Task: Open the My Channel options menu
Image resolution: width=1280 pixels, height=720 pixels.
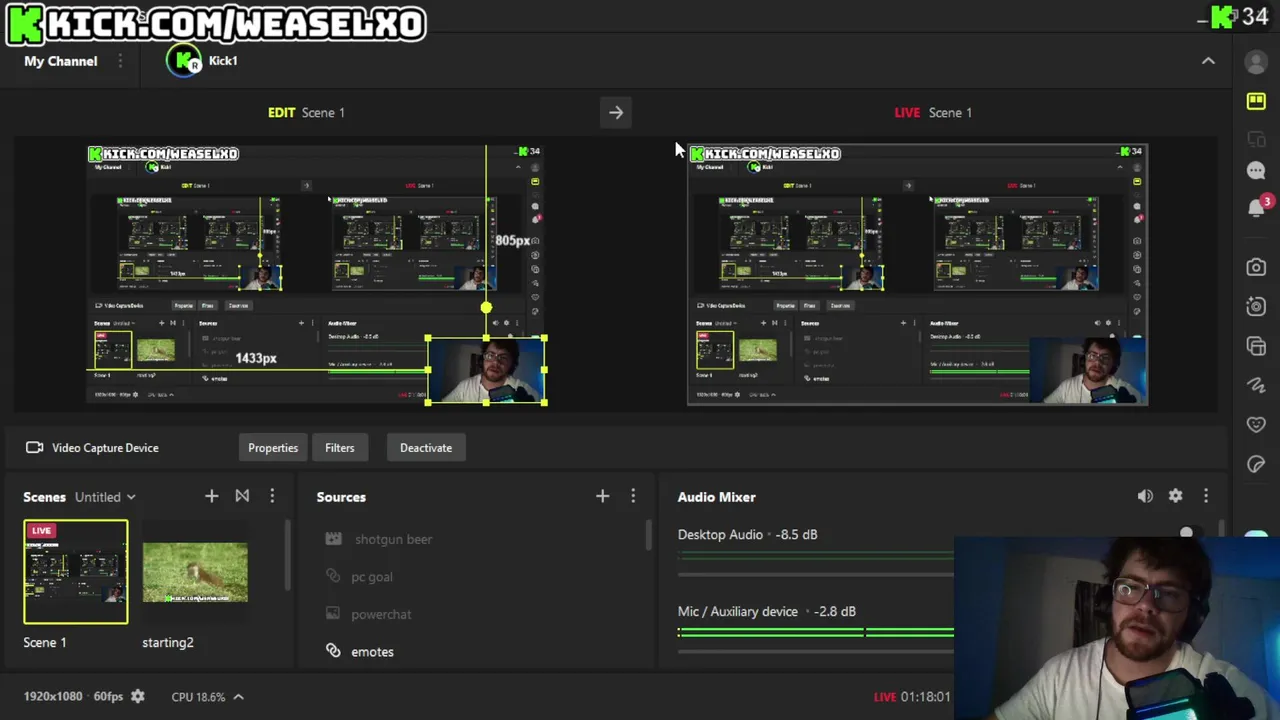Action: [x=120, y=61]
